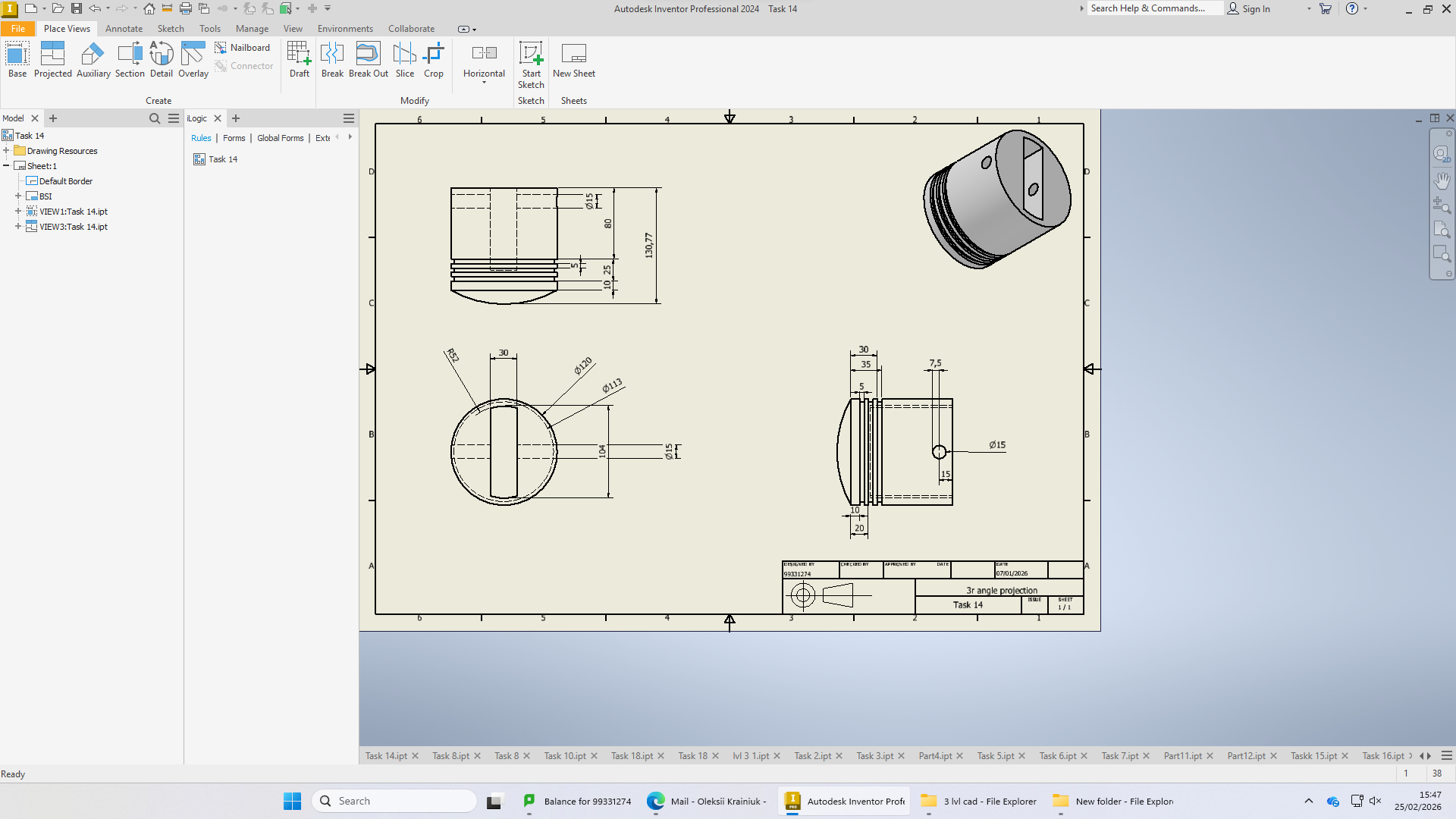Open the Nailboard command
1456x819 pixels.
(243, 48)
